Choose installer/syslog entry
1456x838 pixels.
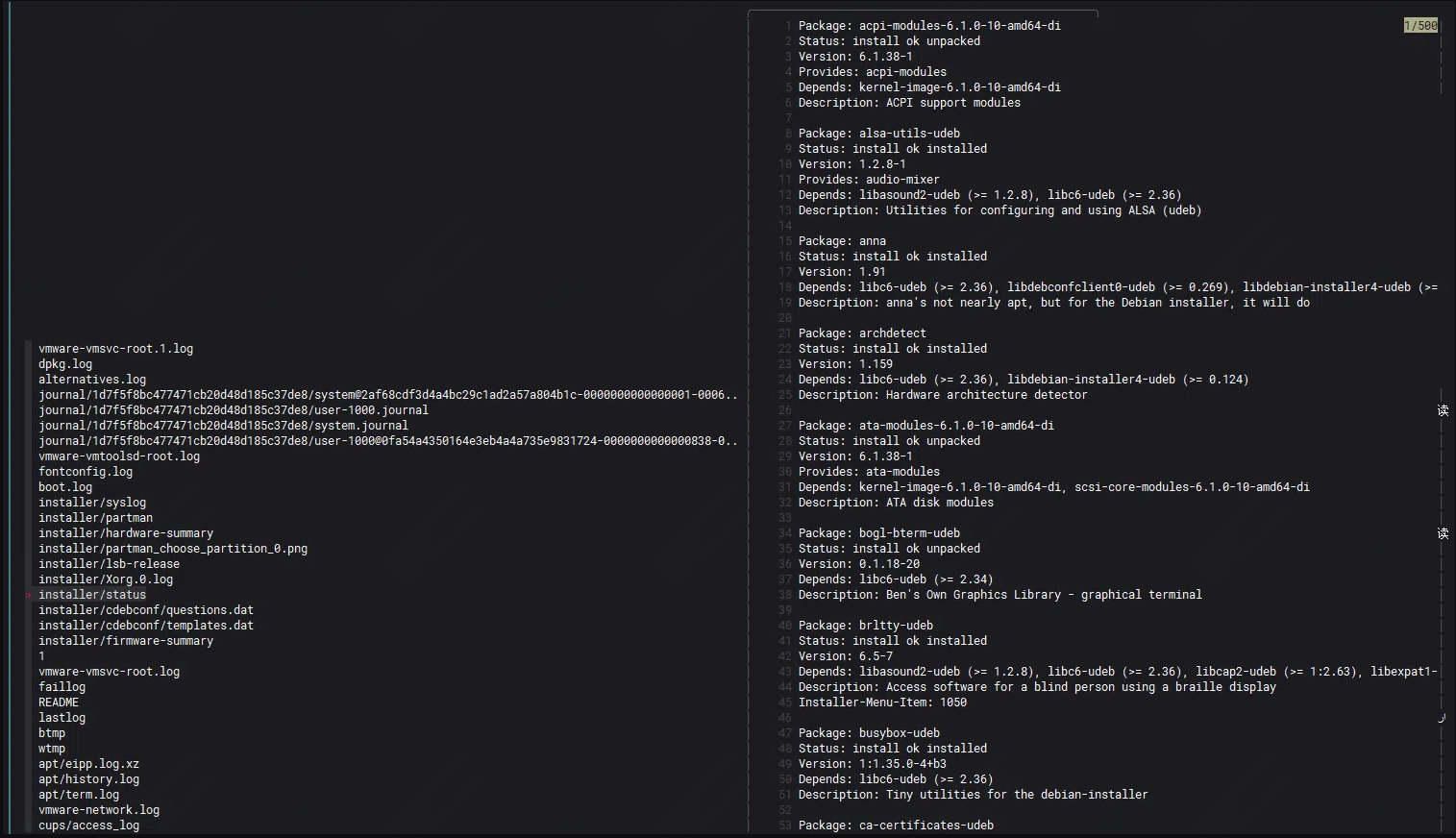[x=92, y=503]
